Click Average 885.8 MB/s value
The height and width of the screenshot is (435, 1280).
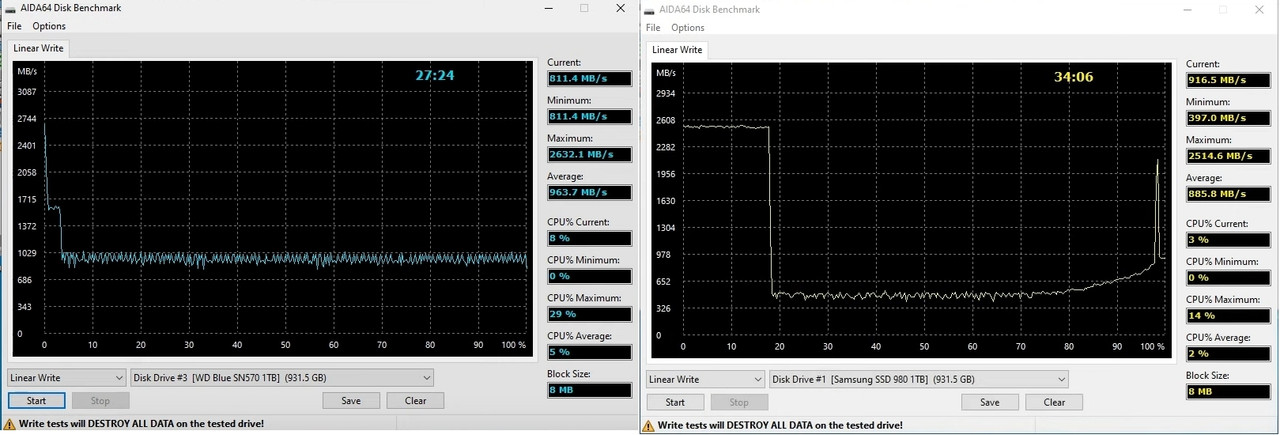coord(1229,194)
